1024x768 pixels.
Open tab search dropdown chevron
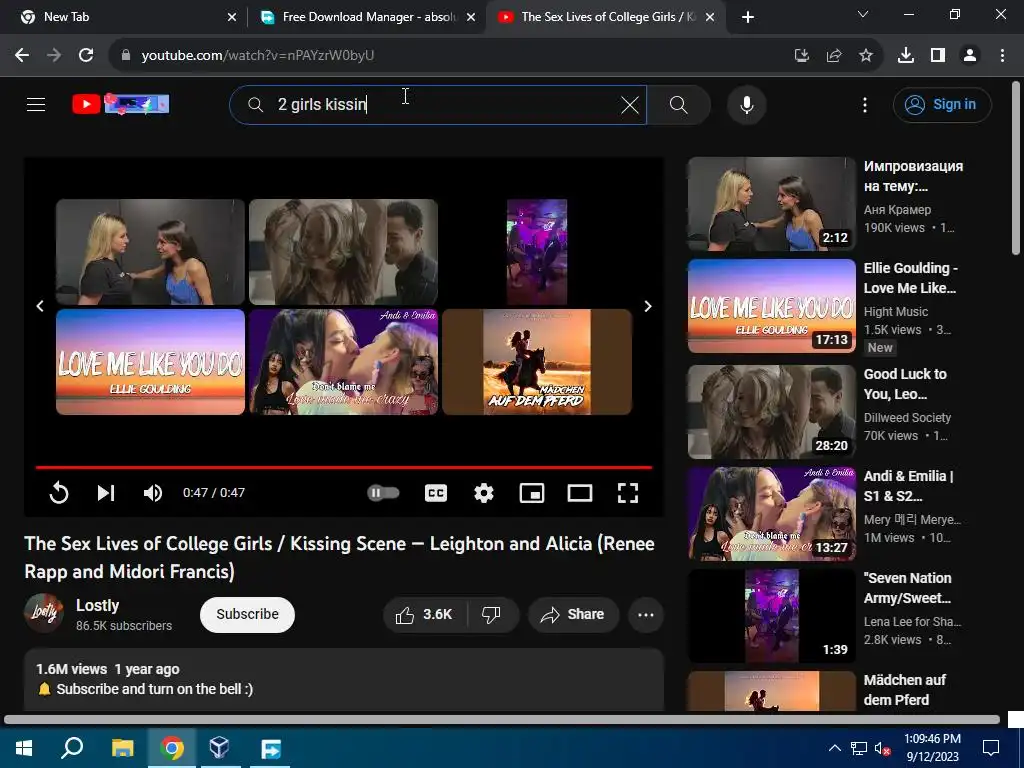(863, 14)
